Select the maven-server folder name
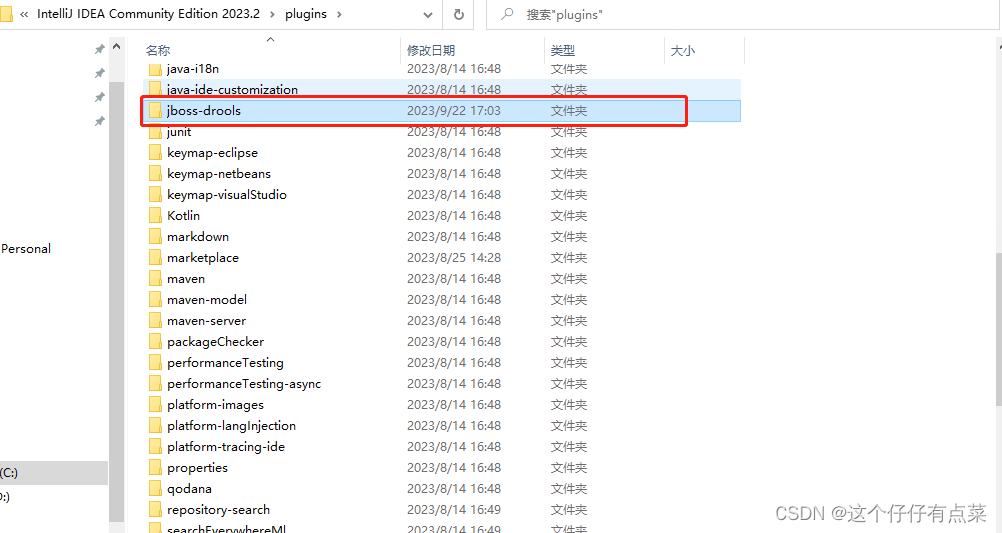Image resolution: width=1002 pixels, height=533 pixels. click(x=206, y=321)
